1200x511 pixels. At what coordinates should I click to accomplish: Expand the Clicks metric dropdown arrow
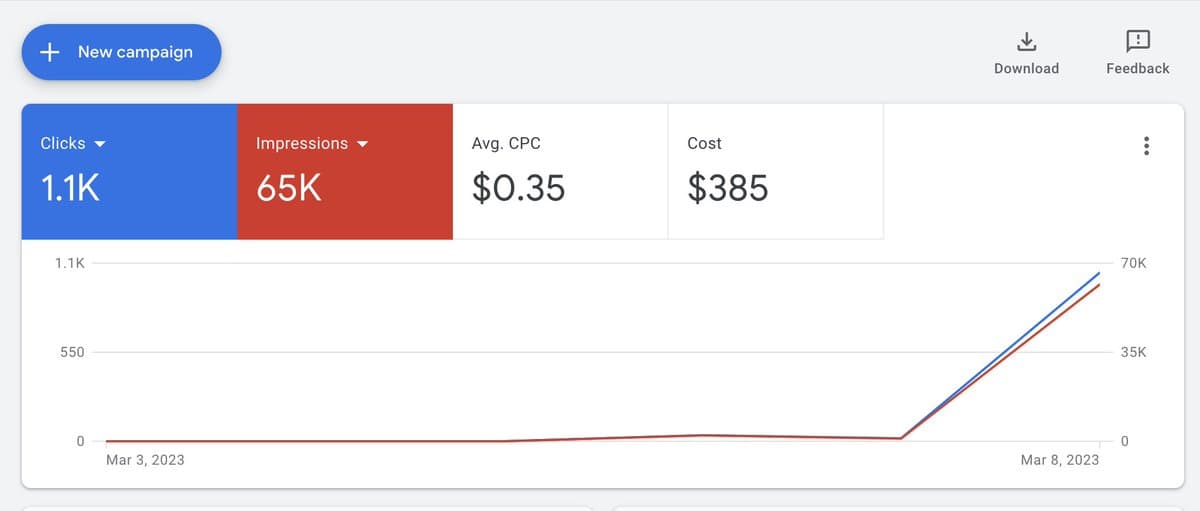[x=99, y=144]
